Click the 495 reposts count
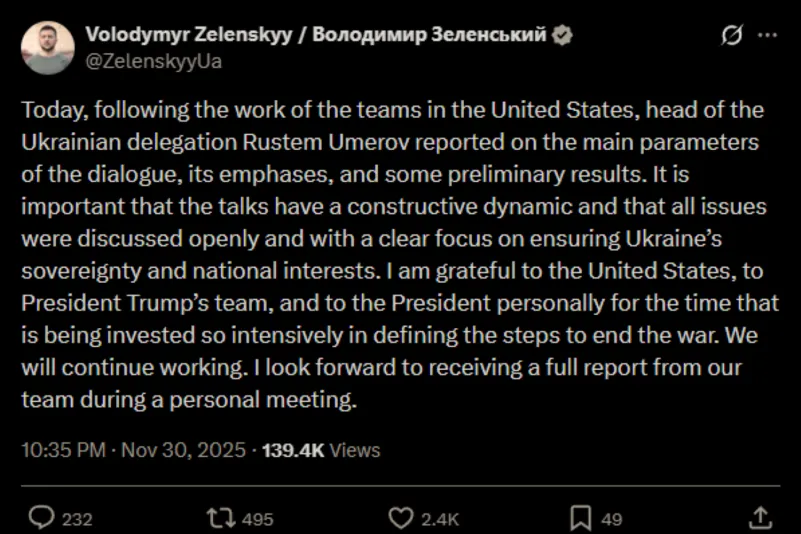The height and width of the screenshot is (534, 801). 258,518
